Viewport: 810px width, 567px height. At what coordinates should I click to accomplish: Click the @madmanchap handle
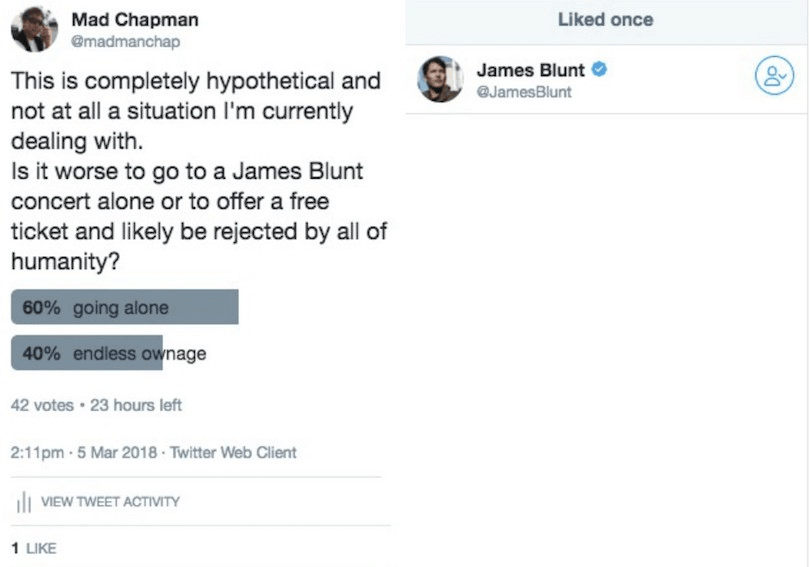125,41
